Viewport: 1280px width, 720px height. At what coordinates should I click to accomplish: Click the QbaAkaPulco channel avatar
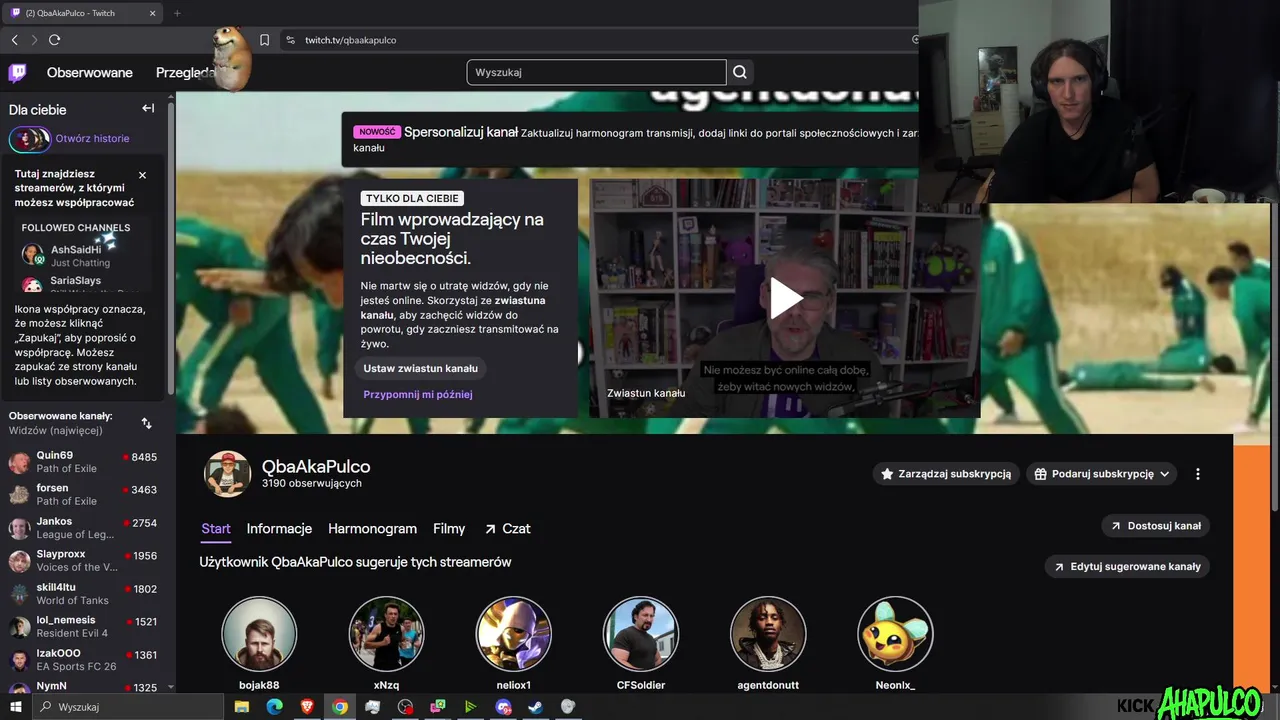point(227,474)
